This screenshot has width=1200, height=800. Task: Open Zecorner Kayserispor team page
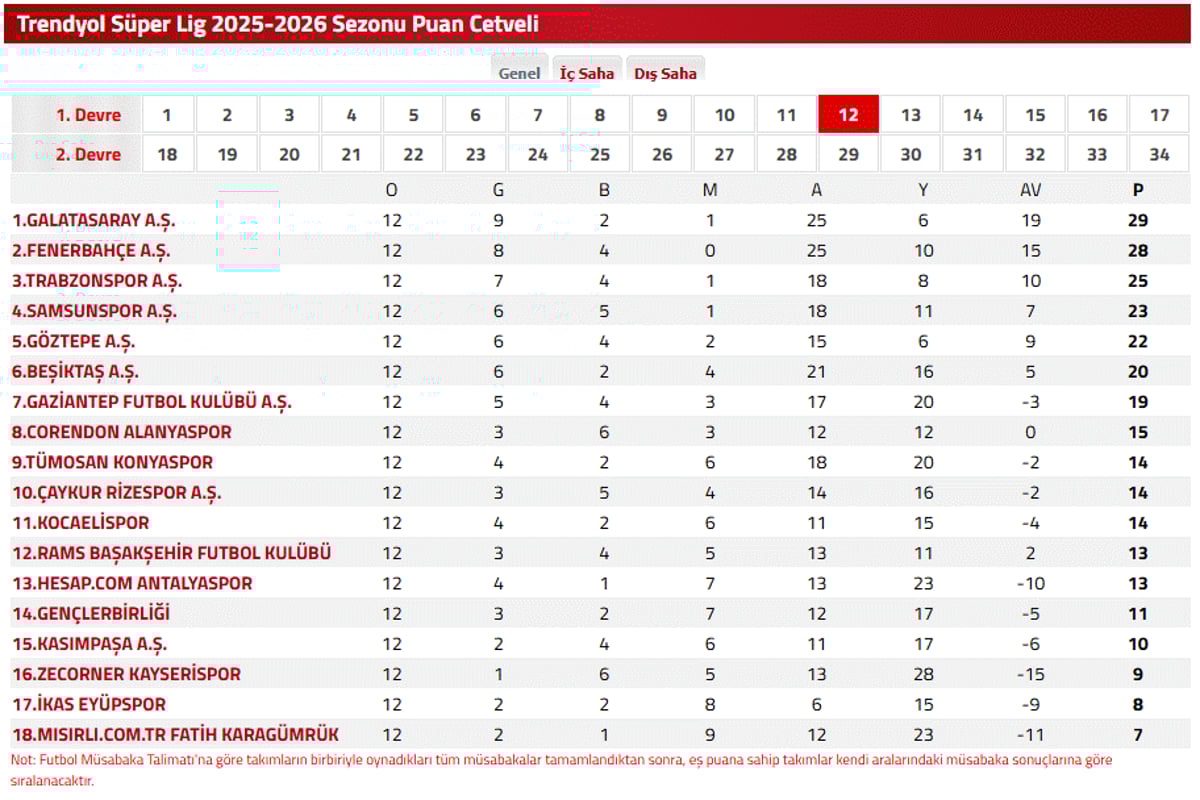[x=126, y=674]
